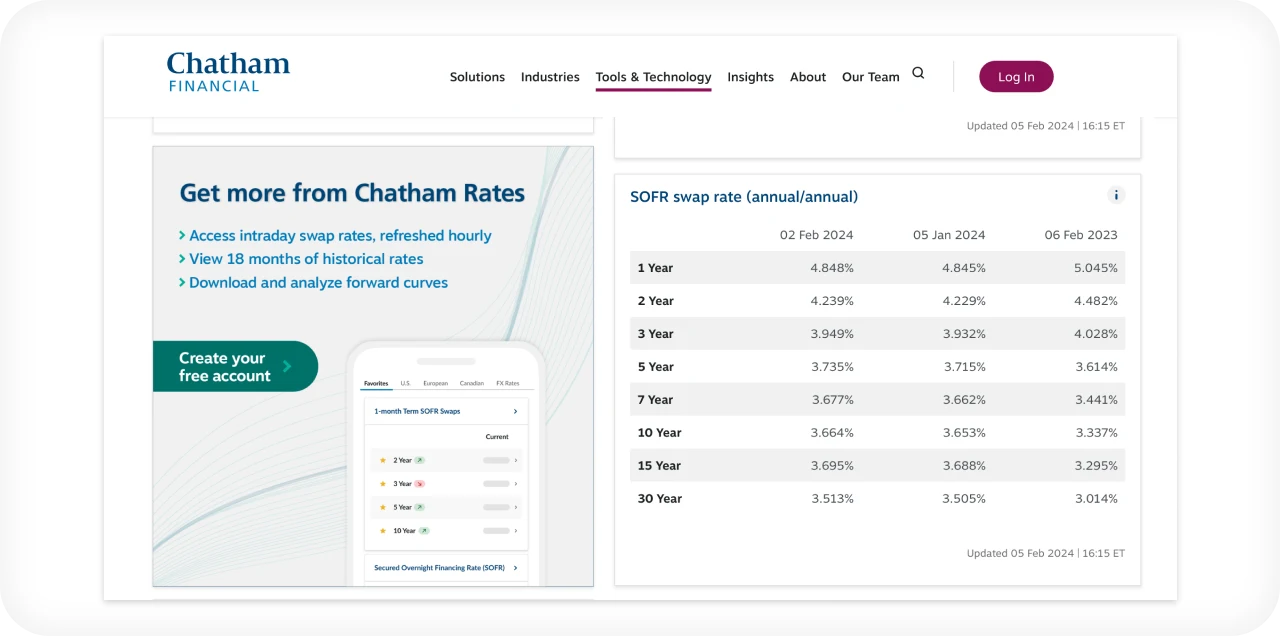The image size is (1280, 636).
Task: Click the 4.229% value
Action: (964, 301)
